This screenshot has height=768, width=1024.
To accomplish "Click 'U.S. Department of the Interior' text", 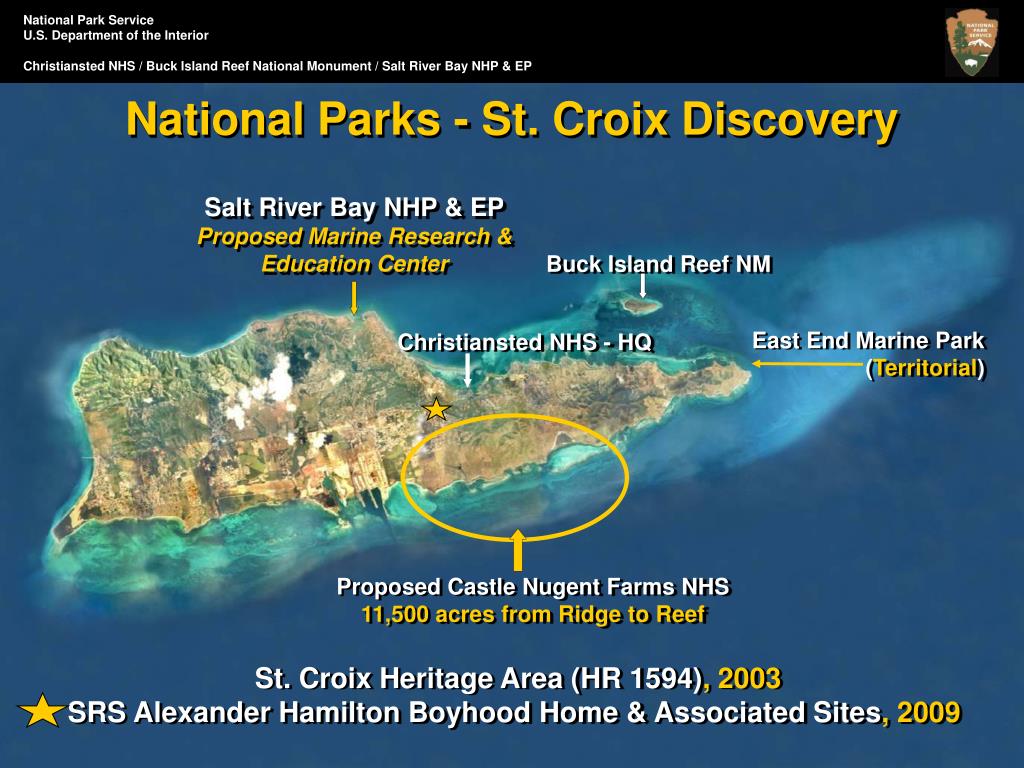I will point(116,35).
